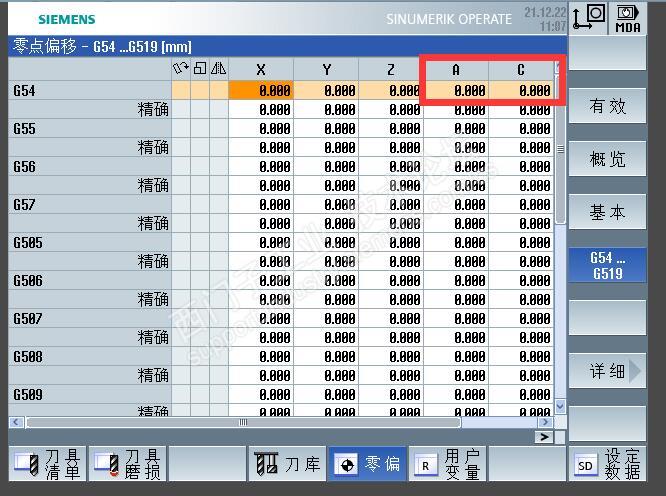Image resolution: width=666 pixels, height=496 pixels.
Task: Select the G54 Y offset field
Action: coord(326,90)
